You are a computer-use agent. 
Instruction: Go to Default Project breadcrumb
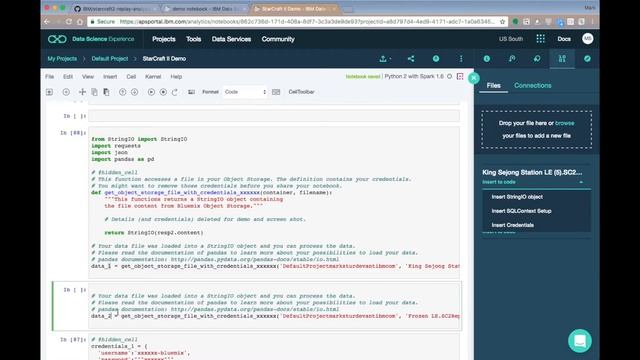point(110,59)
